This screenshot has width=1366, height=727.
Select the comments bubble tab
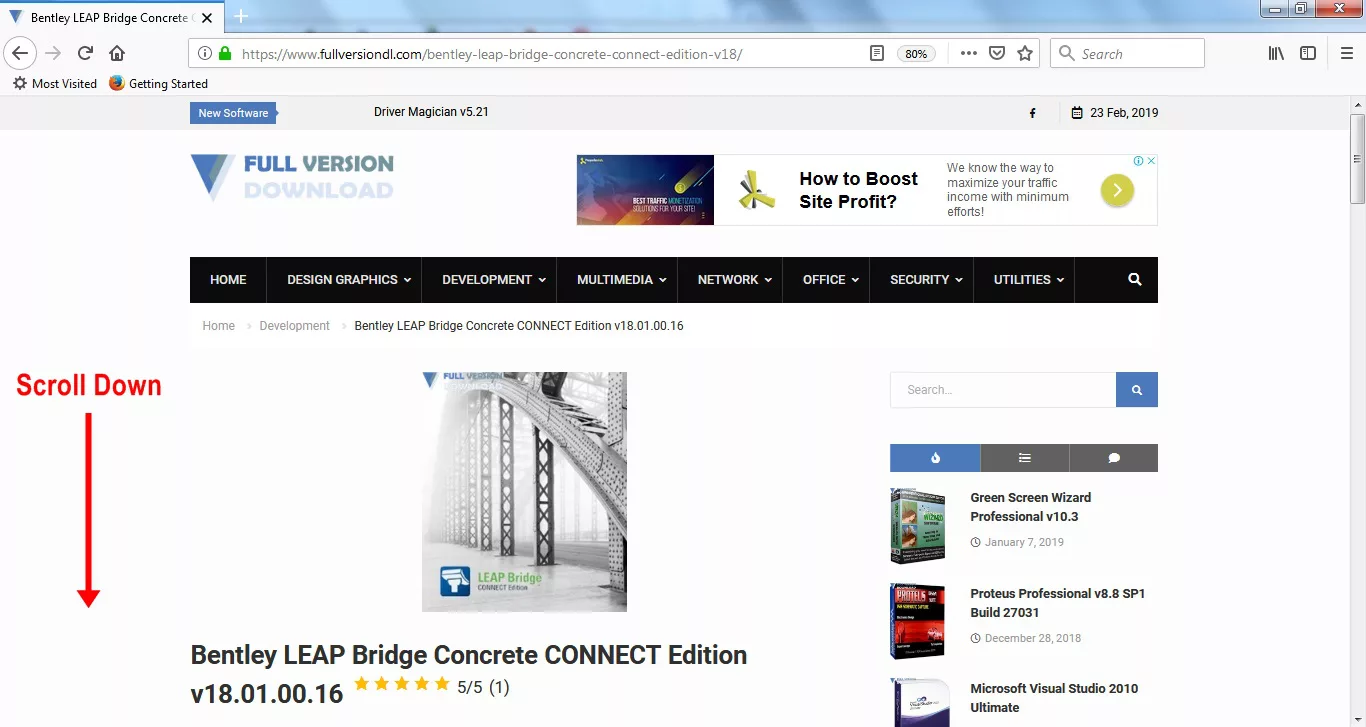(x=1114, y=458)
